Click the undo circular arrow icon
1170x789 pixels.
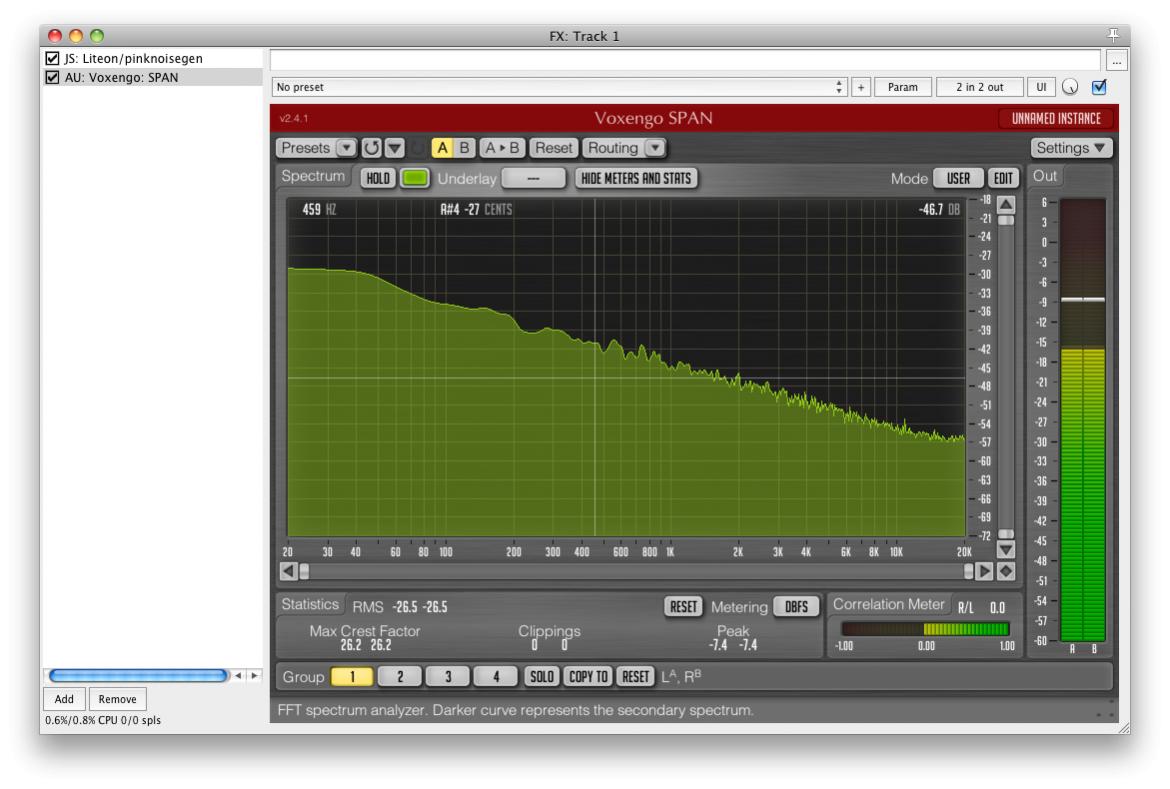pyautogui.click(x=371, y=148)
